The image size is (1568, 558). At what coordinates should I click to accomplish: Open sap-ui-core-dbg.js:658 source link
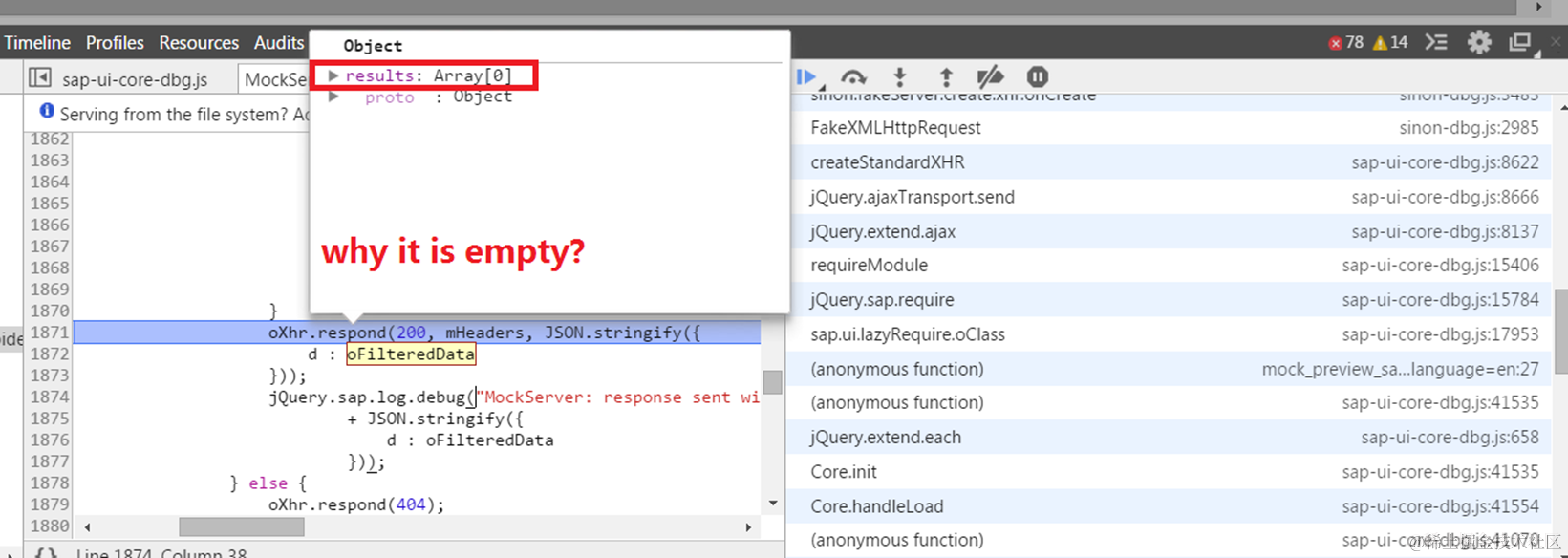tap(1450, 438)
